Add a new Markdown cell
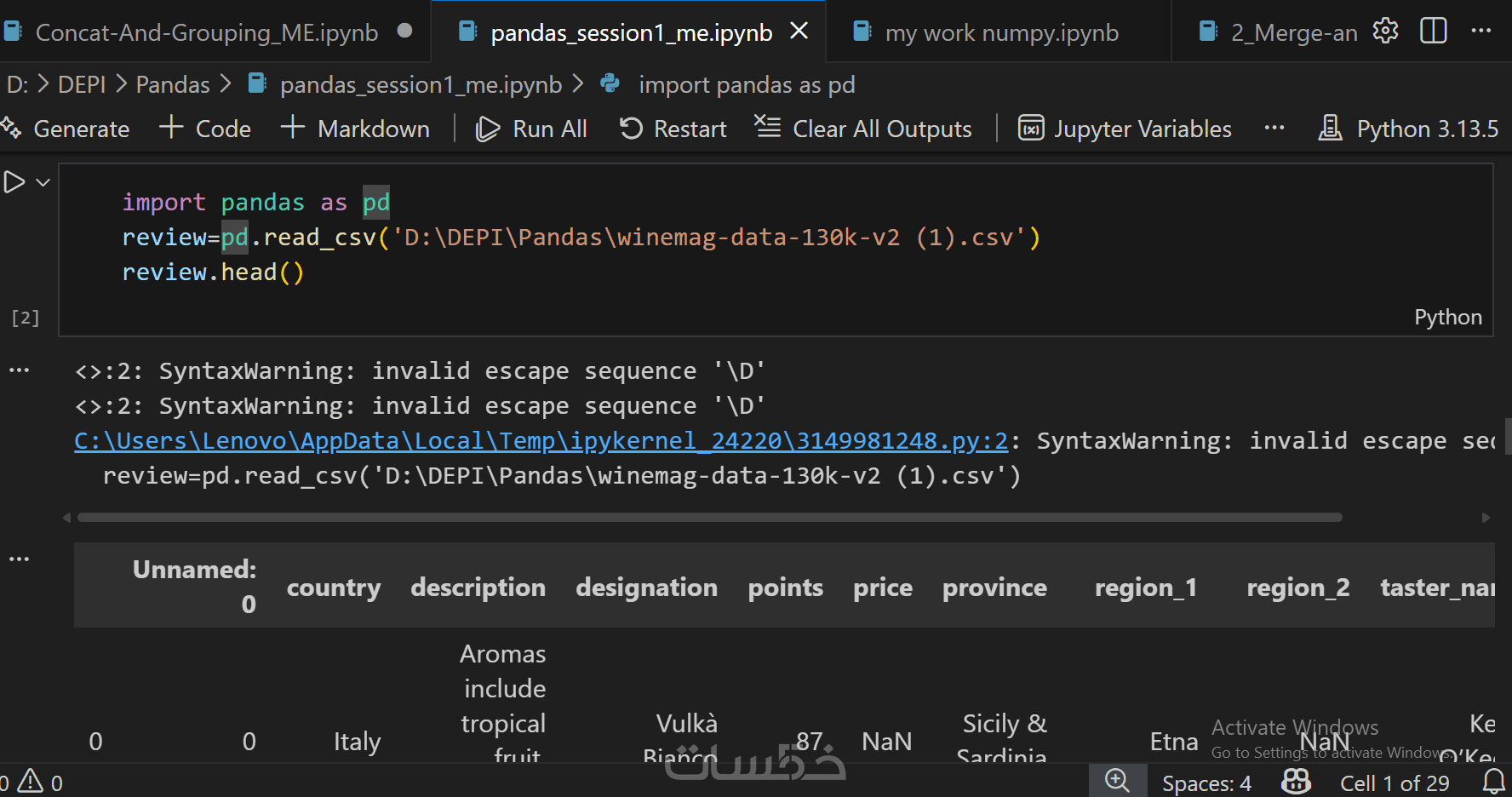Image resolution: width=1512 pixels, height=797 pixels. (x=355, y=129)
